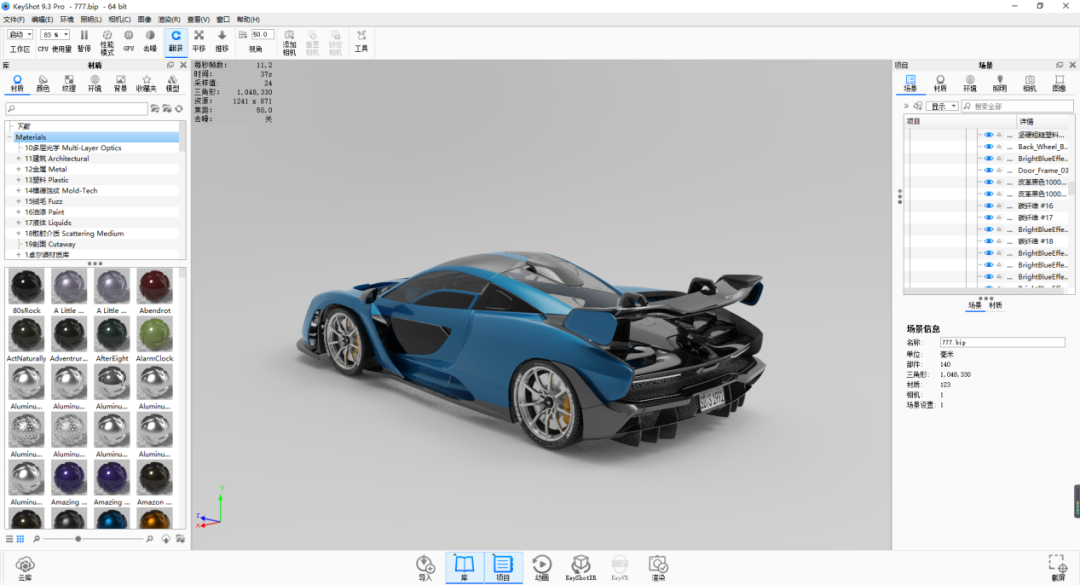The width and height of the screenshot is (1080, 585).
Task: Switch library thumbnails to grid view
Action: [x=21, y=539]
